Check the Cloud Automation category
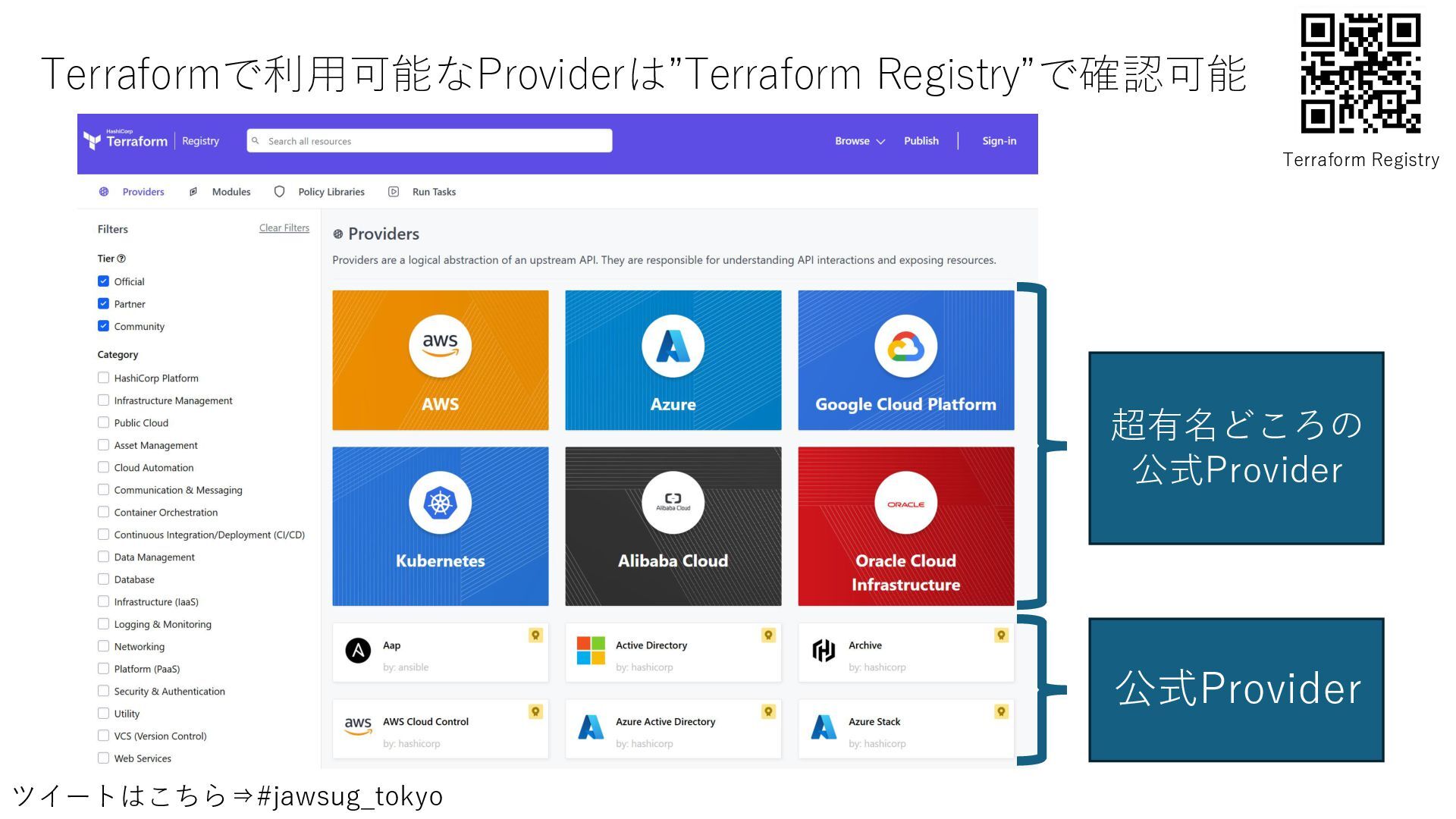The image size is (1456, 819). click(x=103, y=467)
